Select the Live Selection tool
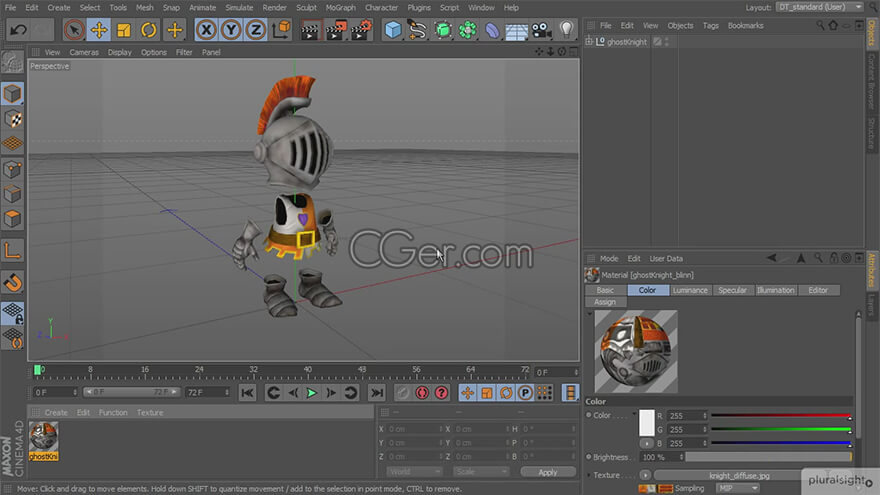 click(x=74, y=30)
